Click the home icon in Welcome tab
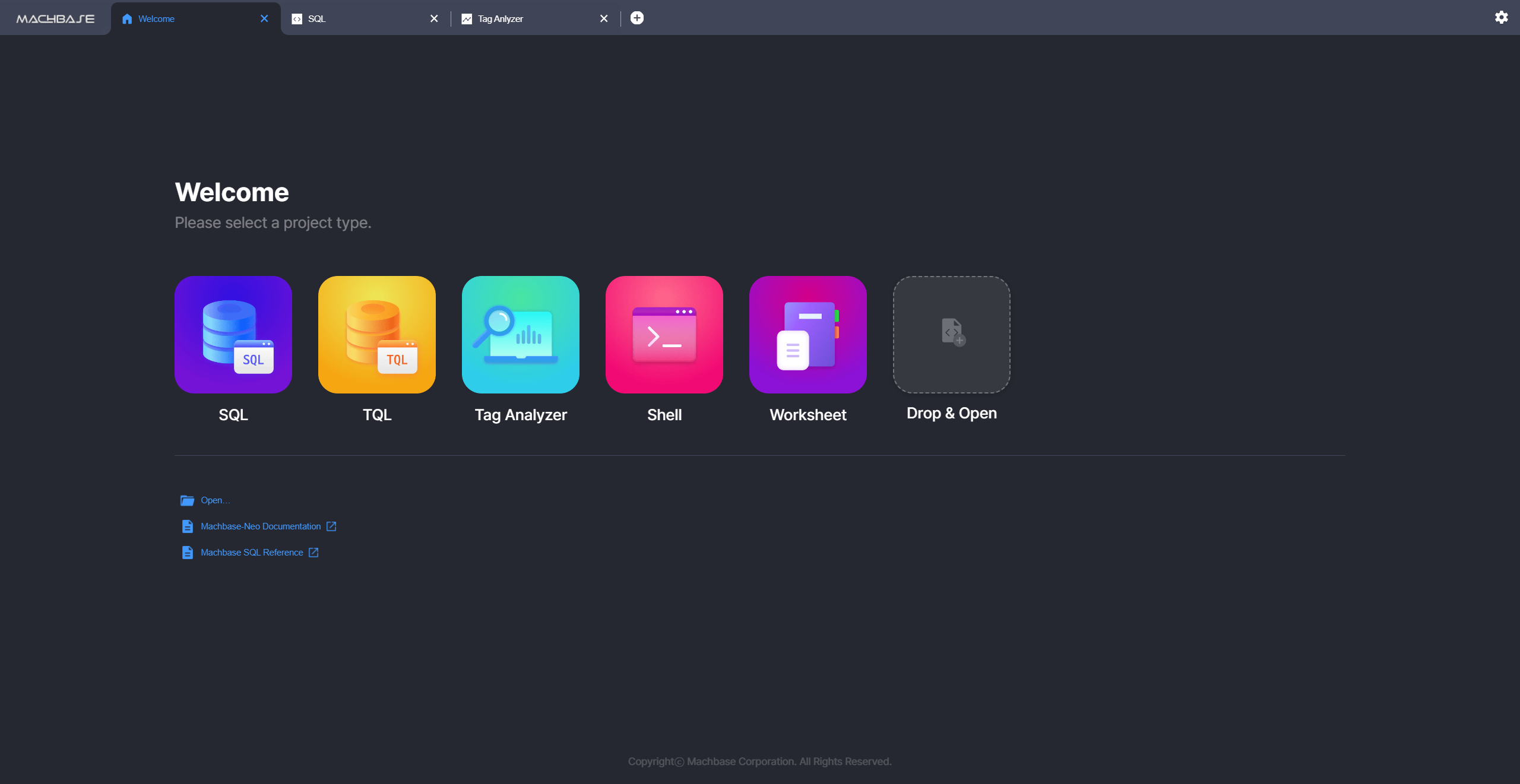Screen dimensions: 1520x784 point(127,19)
